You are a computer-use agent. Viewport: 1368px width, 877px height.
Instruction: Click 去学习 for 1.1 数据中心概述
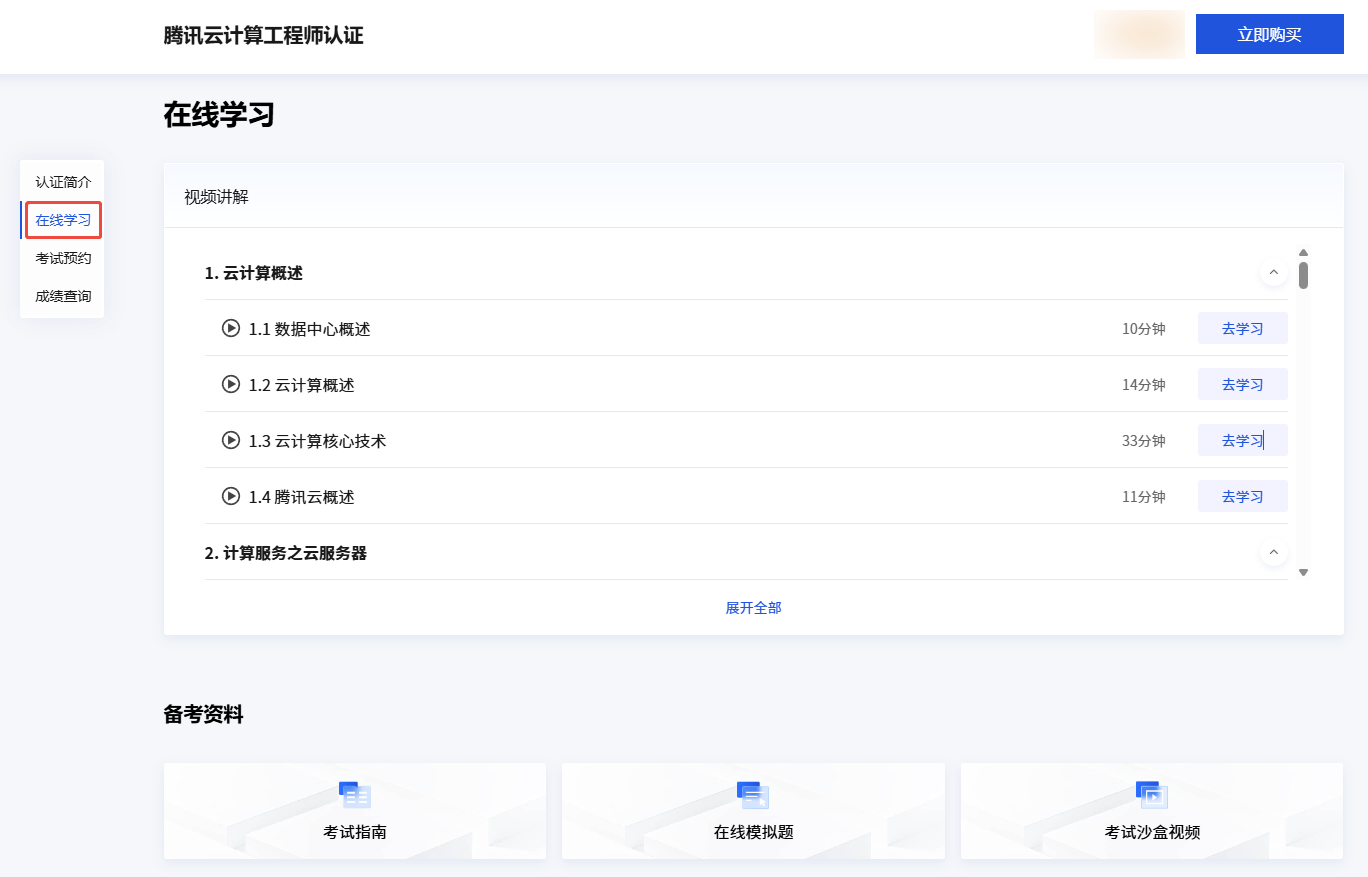(1243, 328)
